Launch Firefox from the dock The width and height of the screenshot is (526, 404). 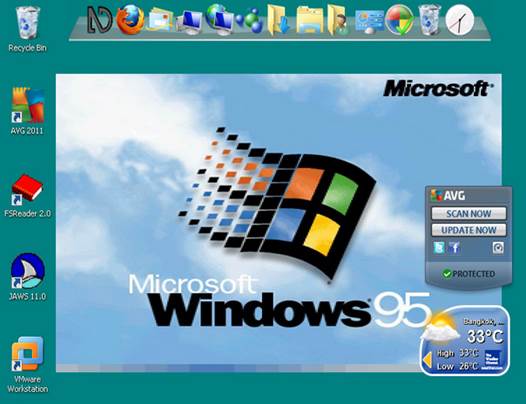click(130, 20)
